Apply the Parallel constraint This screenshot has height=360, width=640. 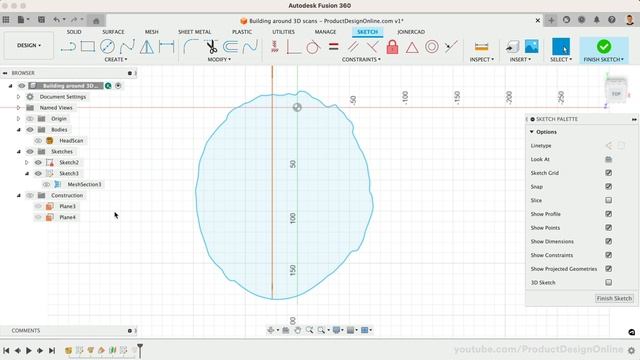point(353,47)
